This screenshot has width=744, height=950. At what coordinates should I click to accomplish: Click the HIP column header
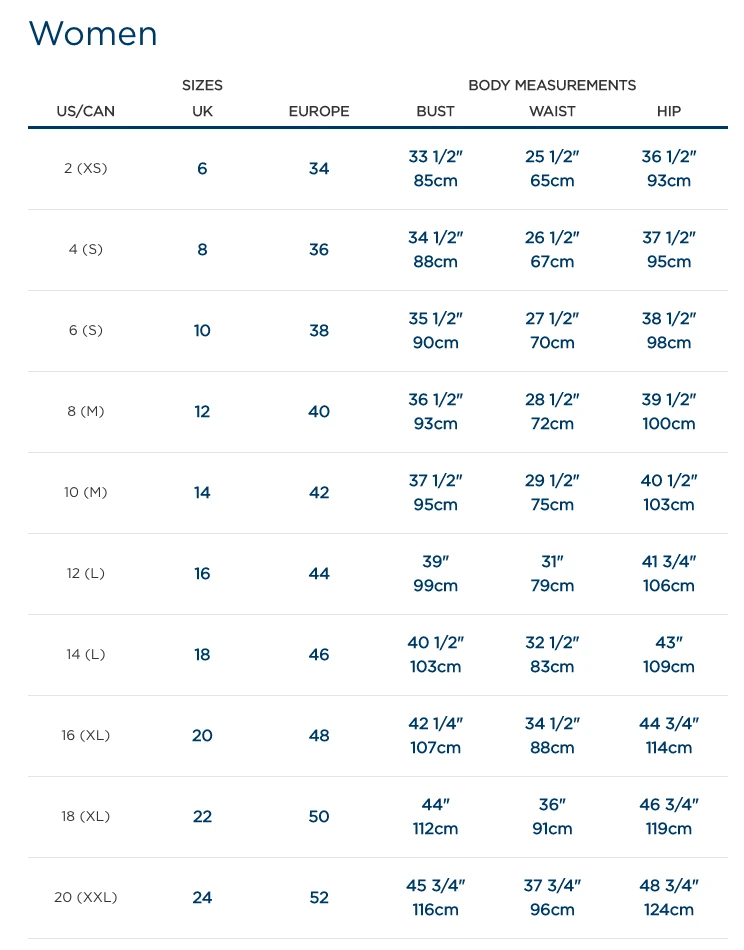(x=669, y=111)
